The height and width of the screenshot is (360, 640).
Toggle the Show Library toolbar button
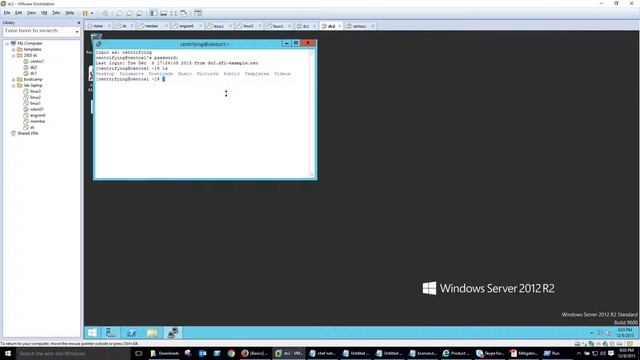point(153,13)
